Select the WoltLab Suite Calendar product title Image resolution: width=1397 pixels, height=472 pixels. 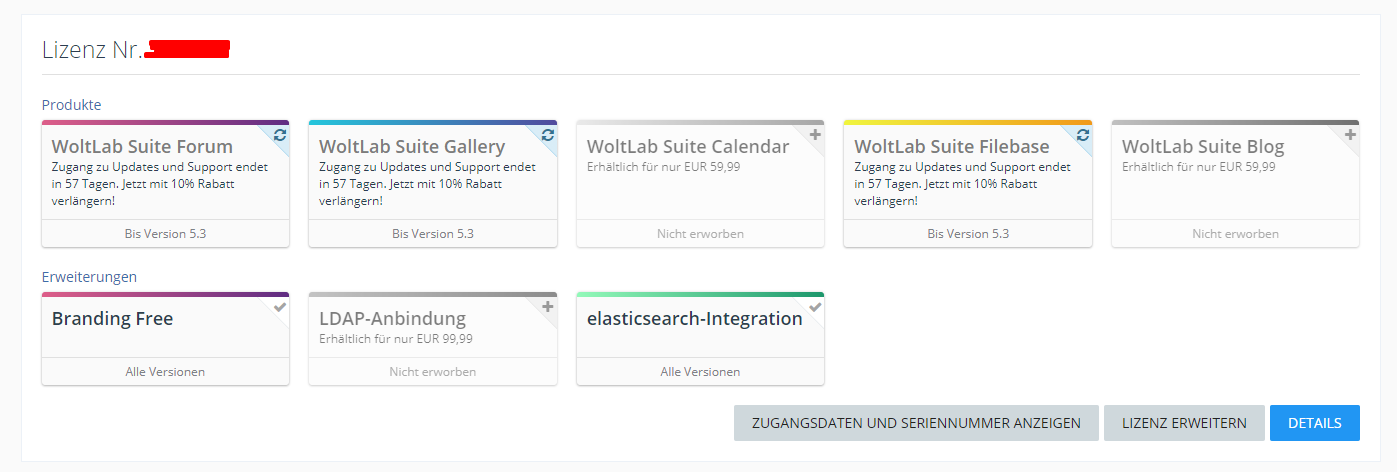pyautogui.click(x=688, y=147)
